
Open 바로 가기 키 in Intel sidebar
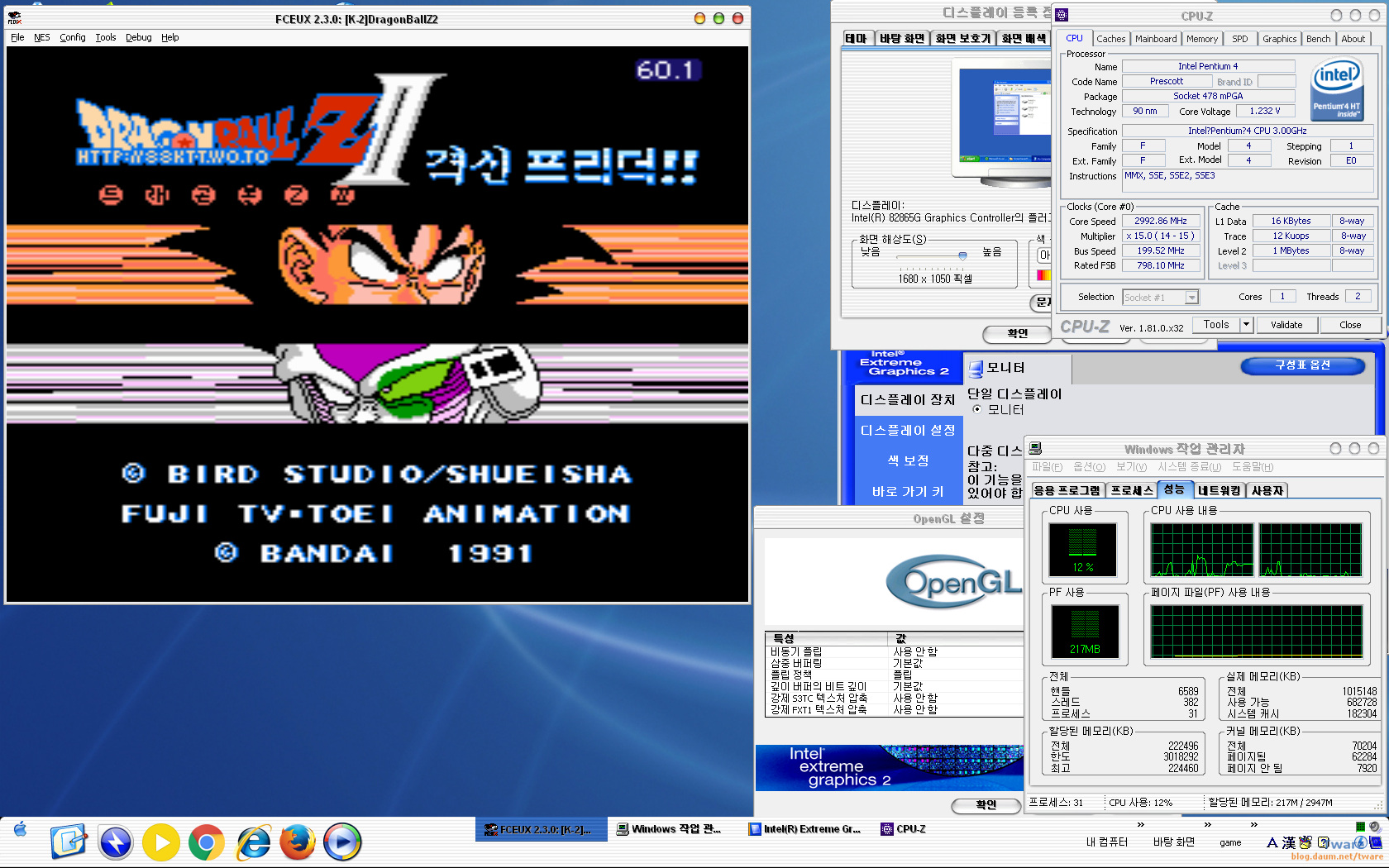[x=907, y=491]
